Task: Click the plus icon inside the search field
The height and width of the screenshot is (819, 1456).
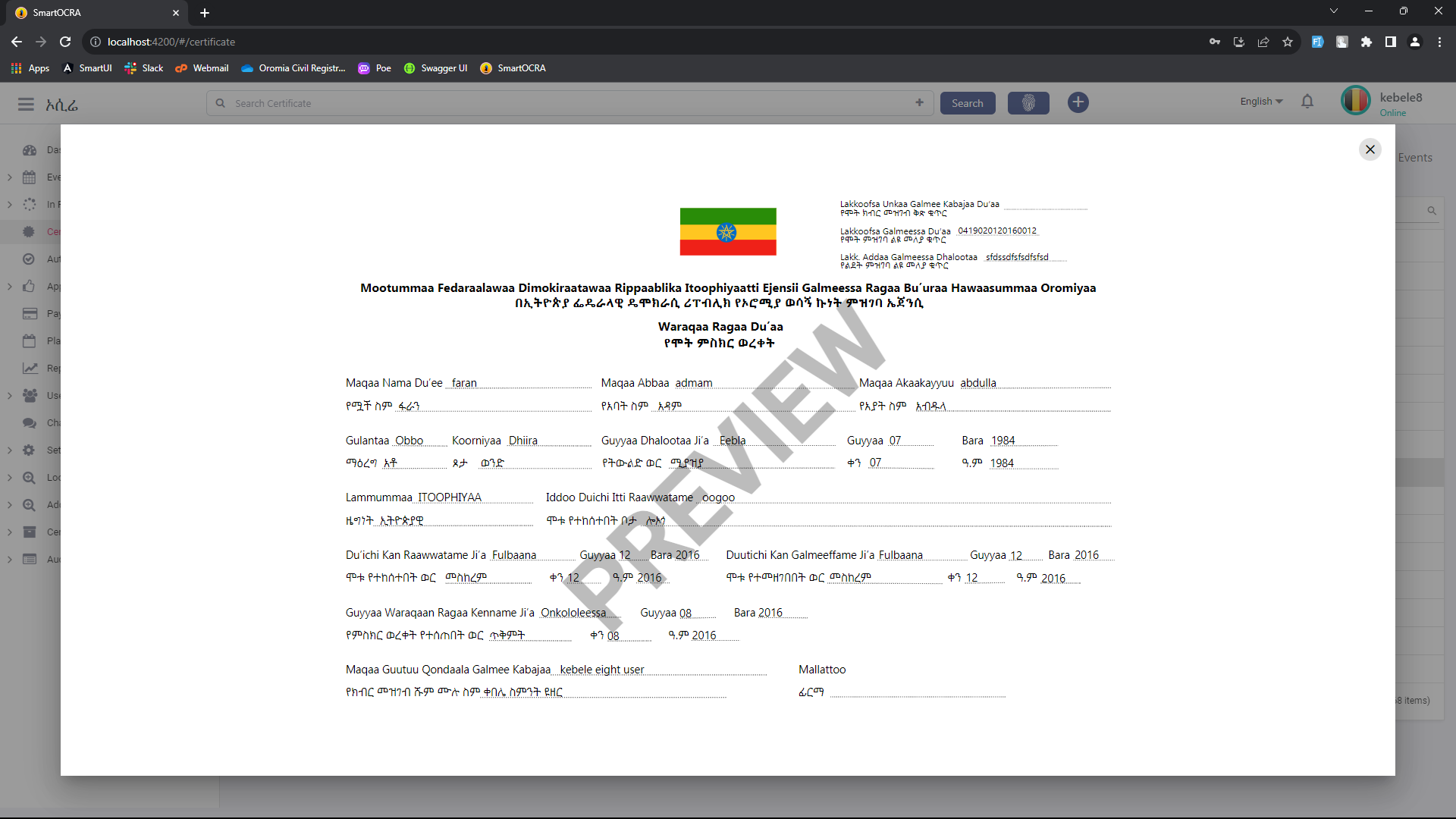Action: pyautogui.click(x=919, y=102)
